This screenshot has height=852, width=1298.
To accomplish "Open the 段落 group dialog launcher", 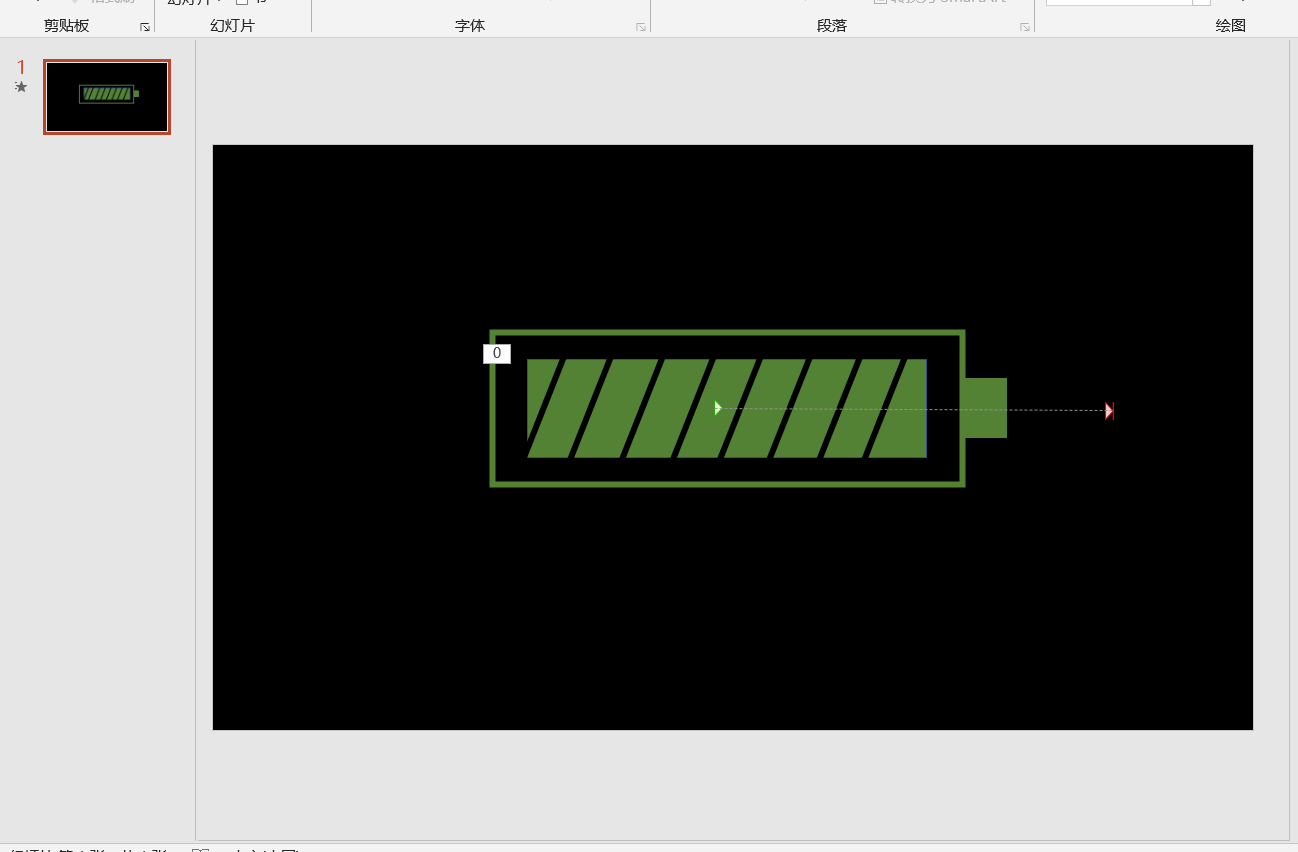I will 1025,27.
